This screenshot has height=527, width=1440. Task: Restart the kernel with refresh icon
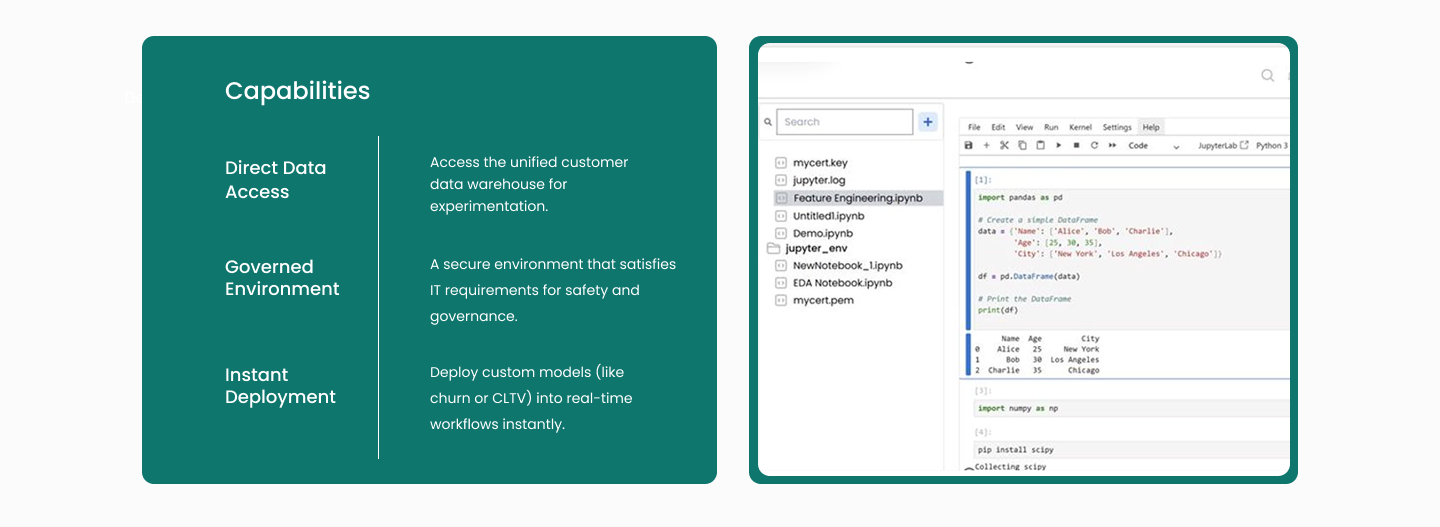point(1094,146)
